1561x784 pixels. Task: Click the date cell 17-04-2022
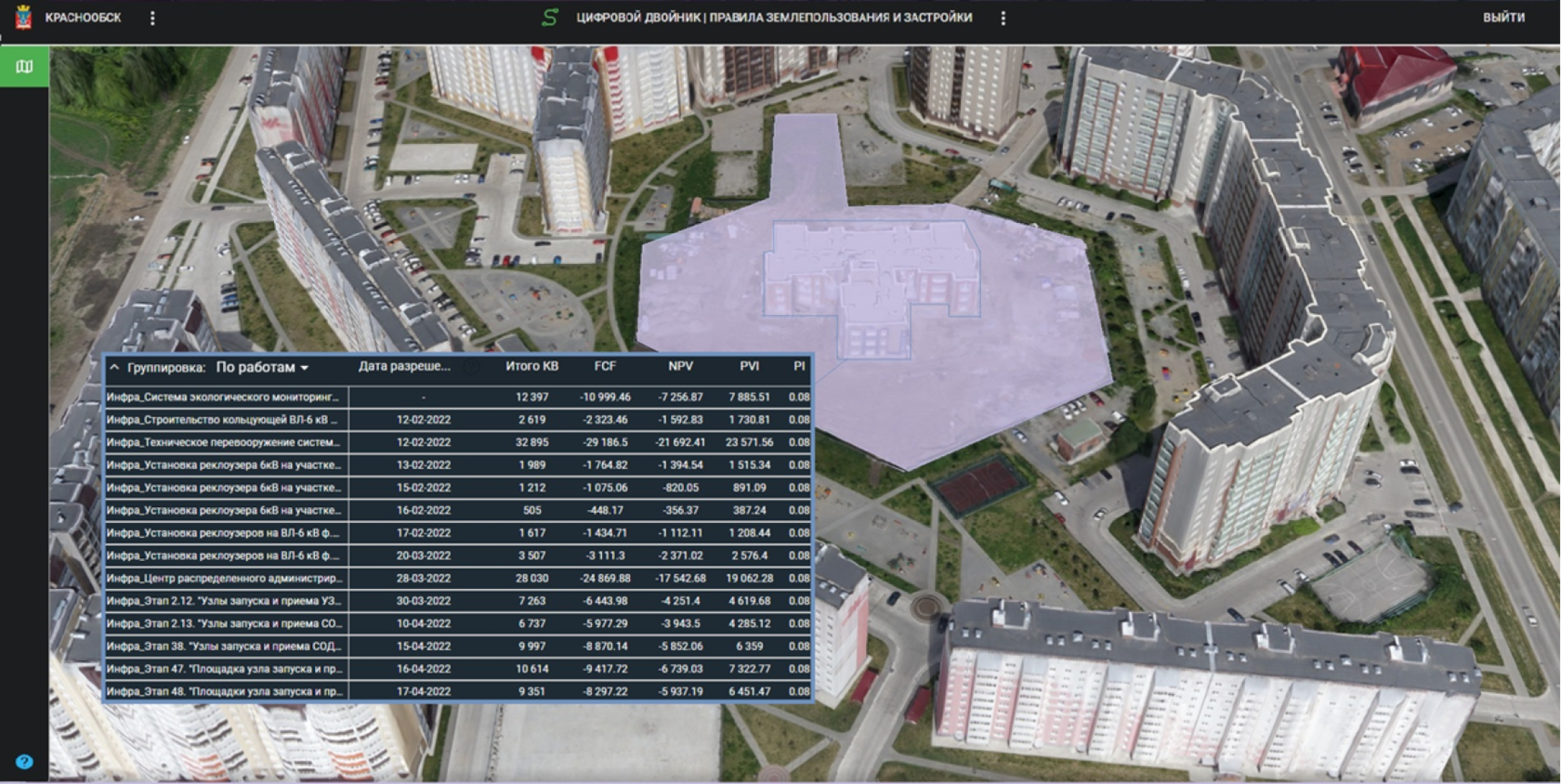point(424,691)
